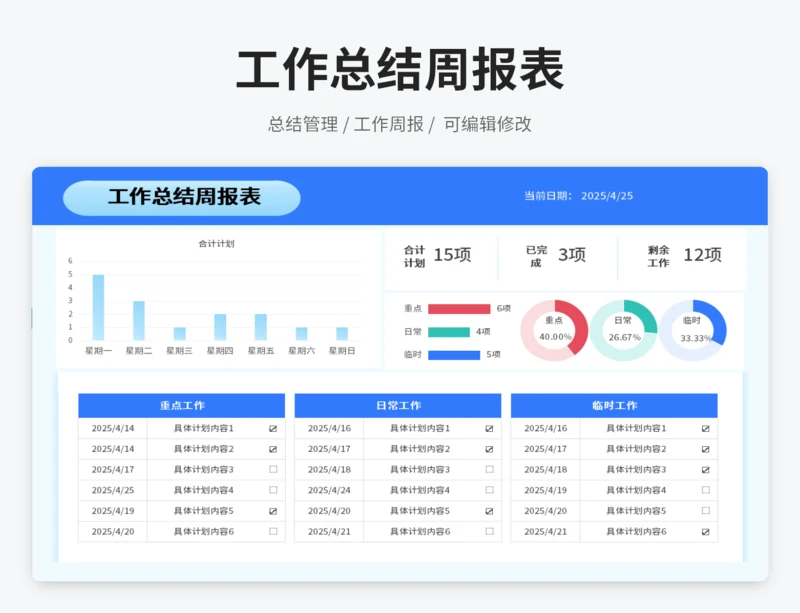The width and height of the screenshot is (800, 613).
Task: Check 临时工作 具体计划内容5 checkbox
Action: (x=706, y=511)
